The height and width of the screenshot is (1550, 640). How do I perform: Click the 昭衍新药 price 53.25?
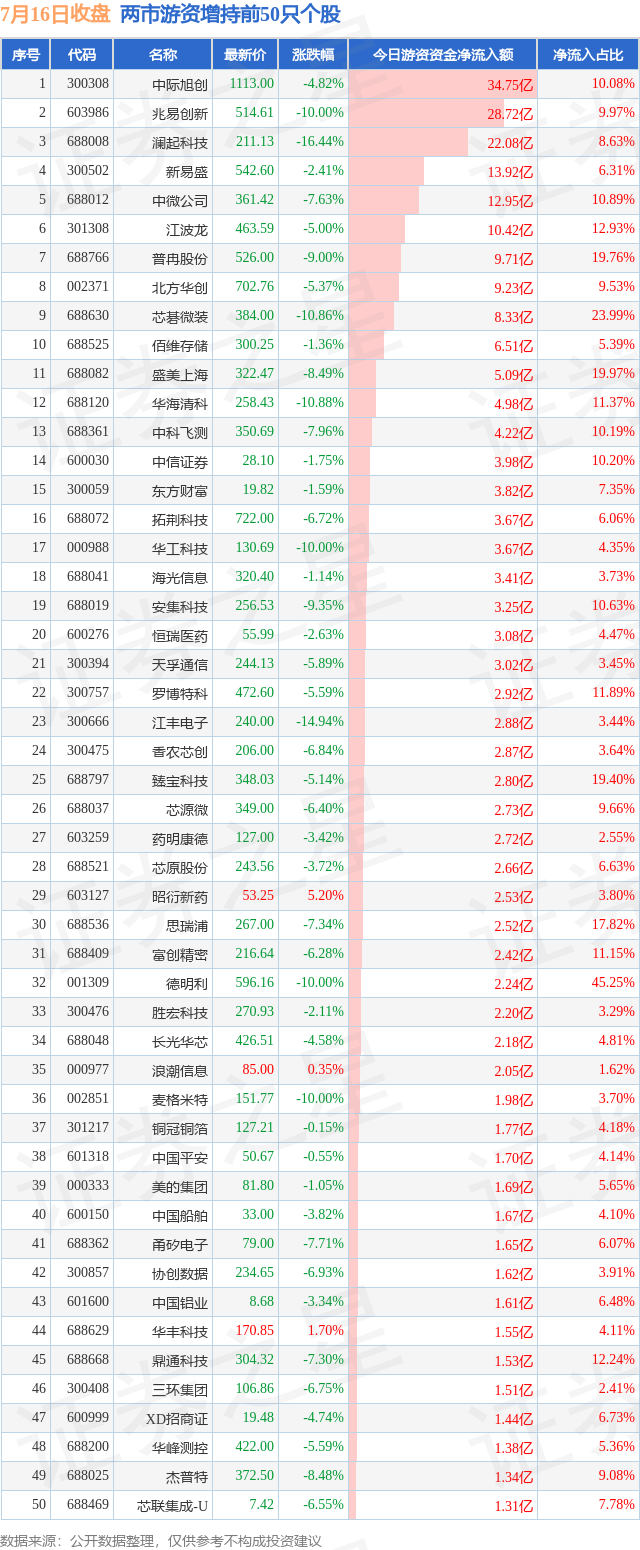258,896
